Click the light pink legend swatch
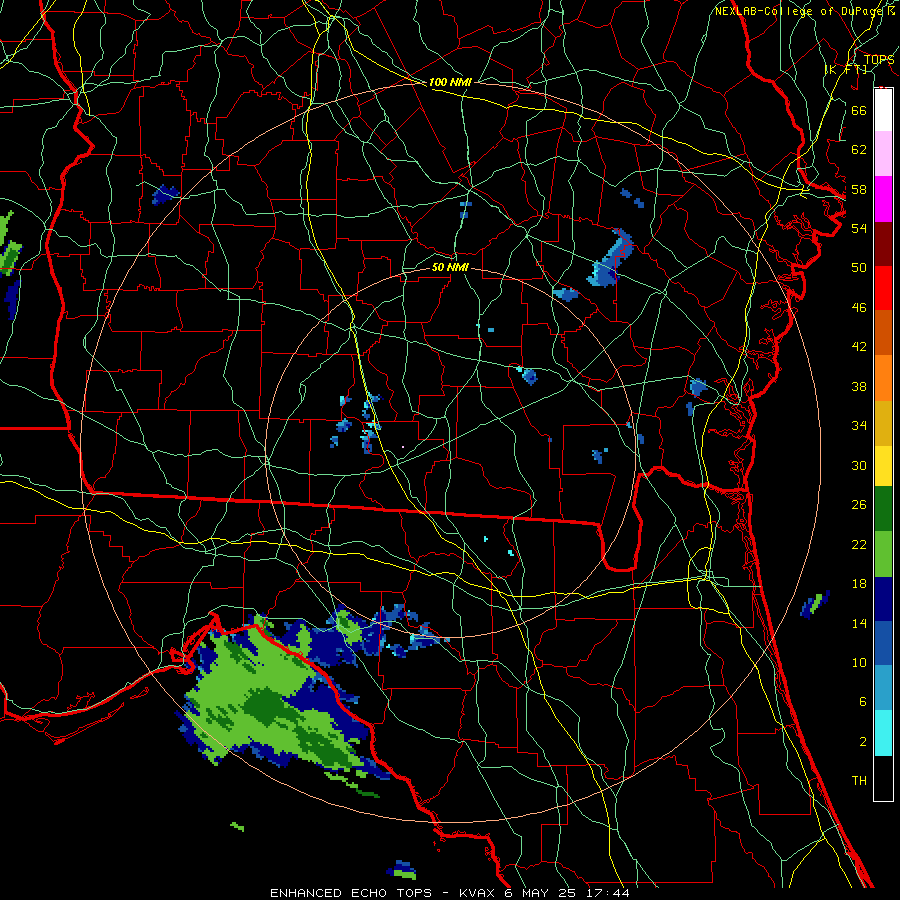Image resolution: width=900 pixels, height=900 pixels. [x=883, y=153]
